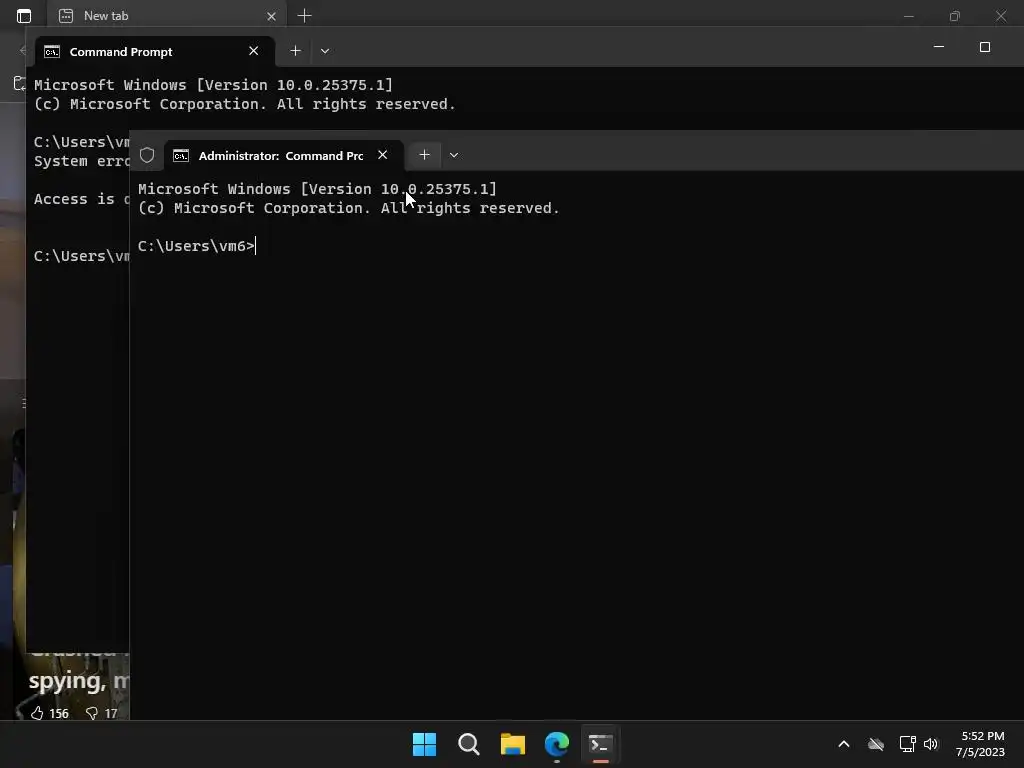Click 'Microsoft Windows [Version' text in Administrator terminal
The image size is (1024, 768).
pyautogui.click(x=257, y=189)
